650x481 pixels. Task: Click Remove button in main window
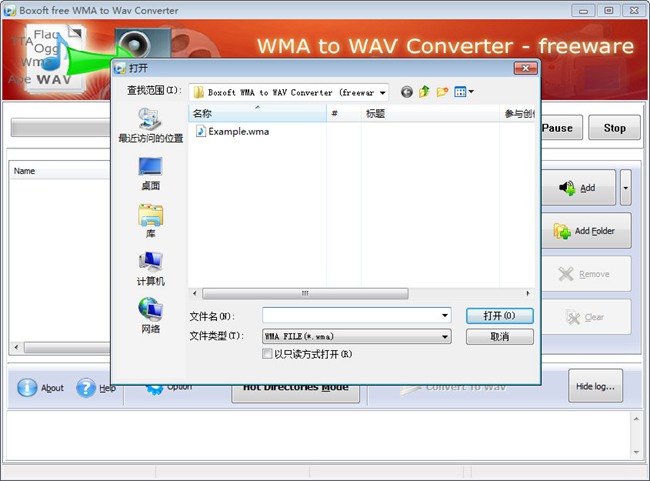[586, 274]
